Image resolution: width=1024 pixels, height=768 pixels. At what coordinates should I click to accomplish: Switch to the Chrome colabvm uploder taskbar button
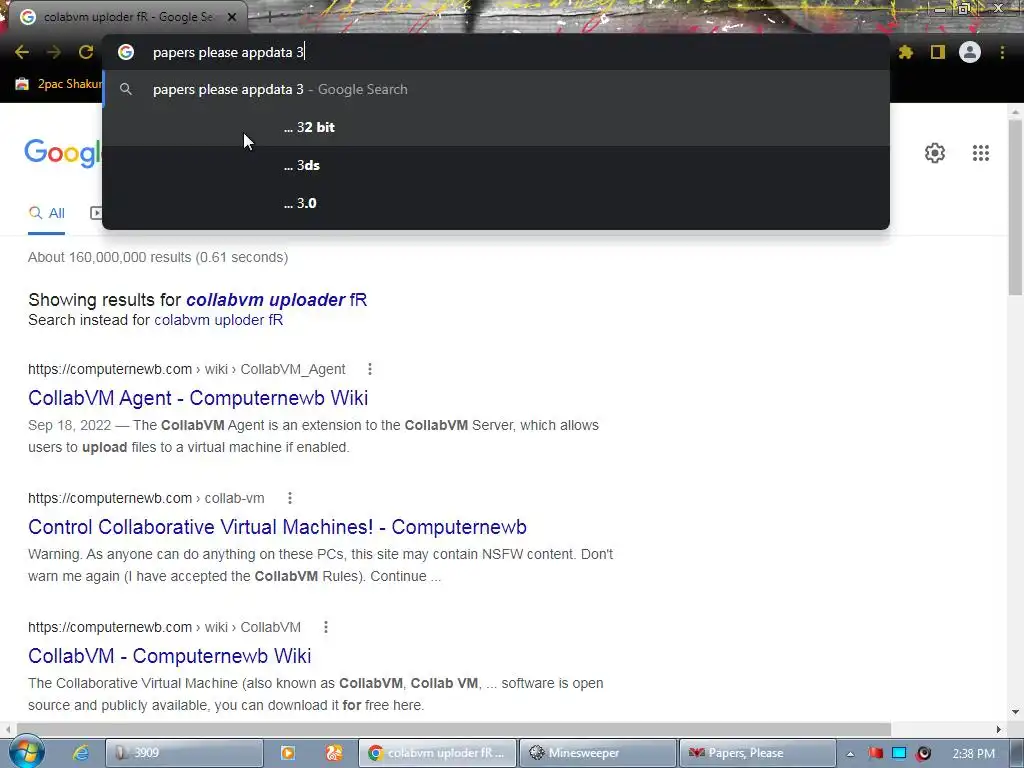438,753
